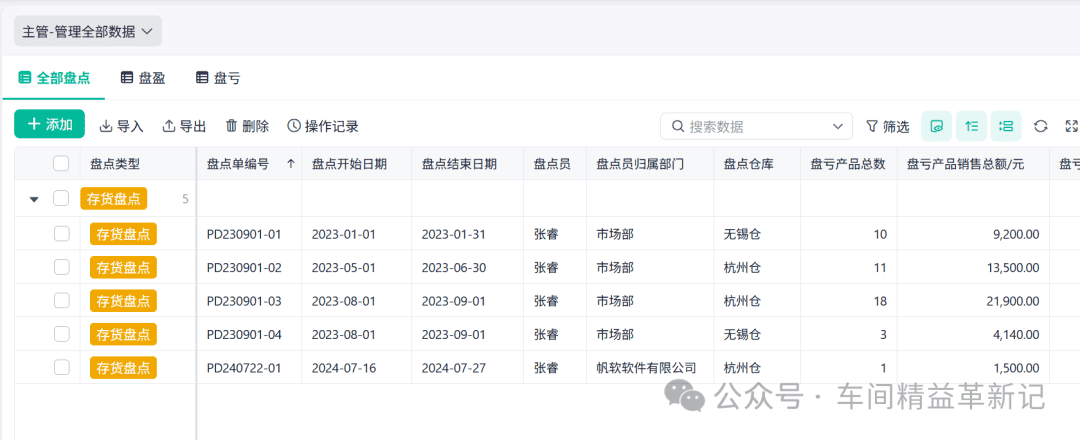The width and height of the screenshot is (1080, 440).
Task: Click 杭州仓 in row PD230901-02
Action: pos(742,267)
